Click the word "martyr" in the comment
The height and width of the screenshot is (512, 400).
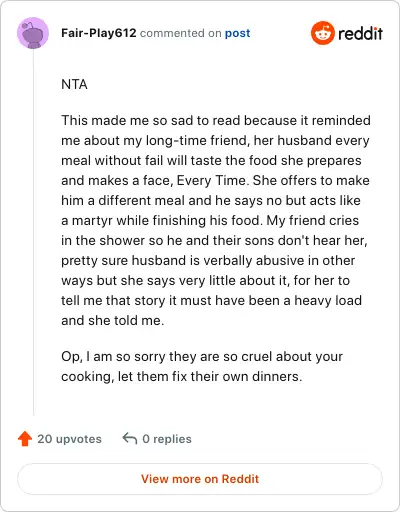pyautogui.click(x=92, y=221)
